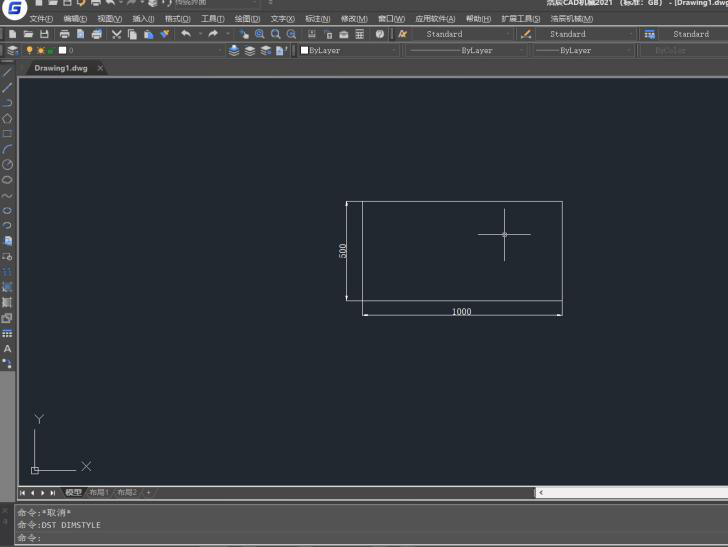Select the 1000 dimension text

[x=462, y=311]
